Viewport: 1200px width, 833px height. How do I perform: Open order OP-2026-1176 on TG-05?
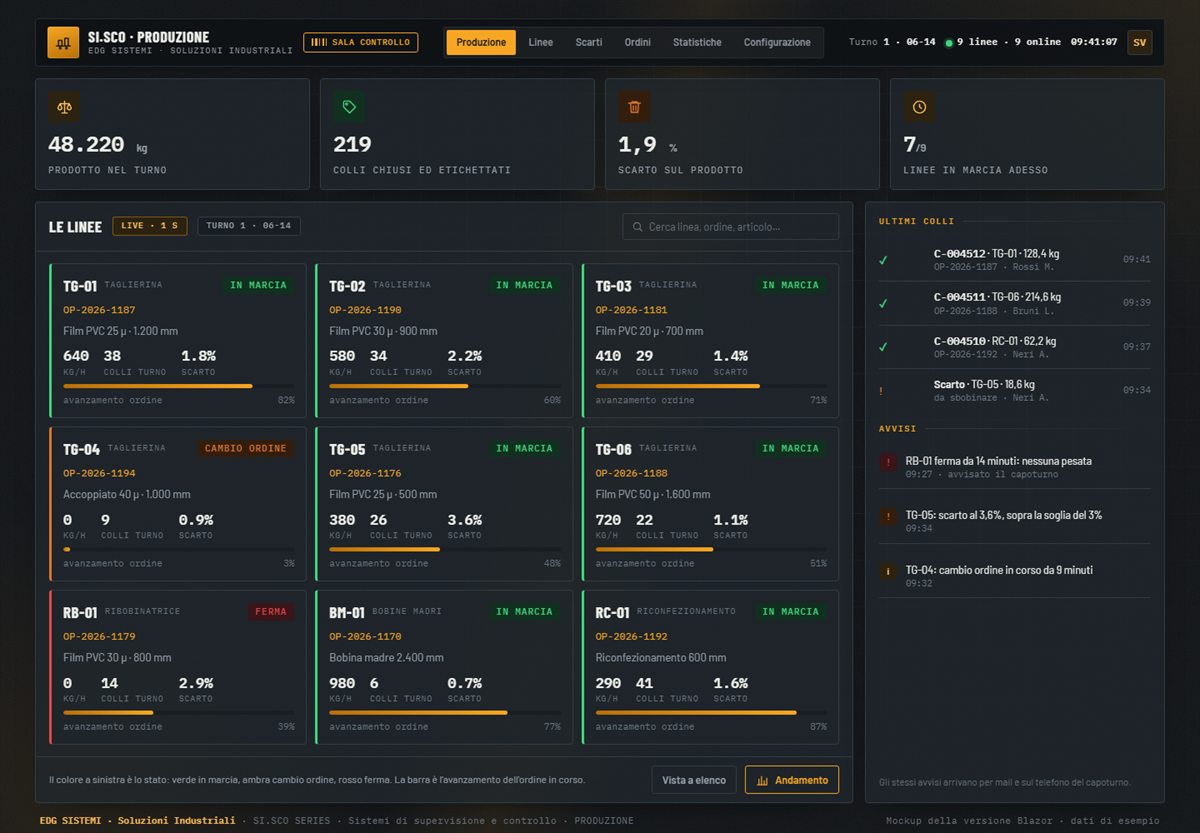(x=365, y=473)
